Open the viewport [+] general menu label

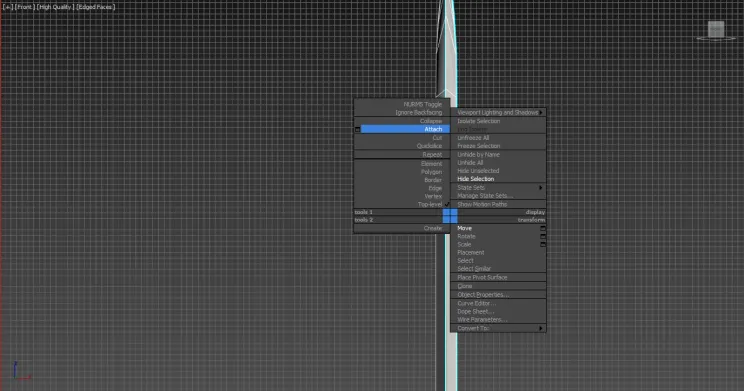click(x=8, y=7)
